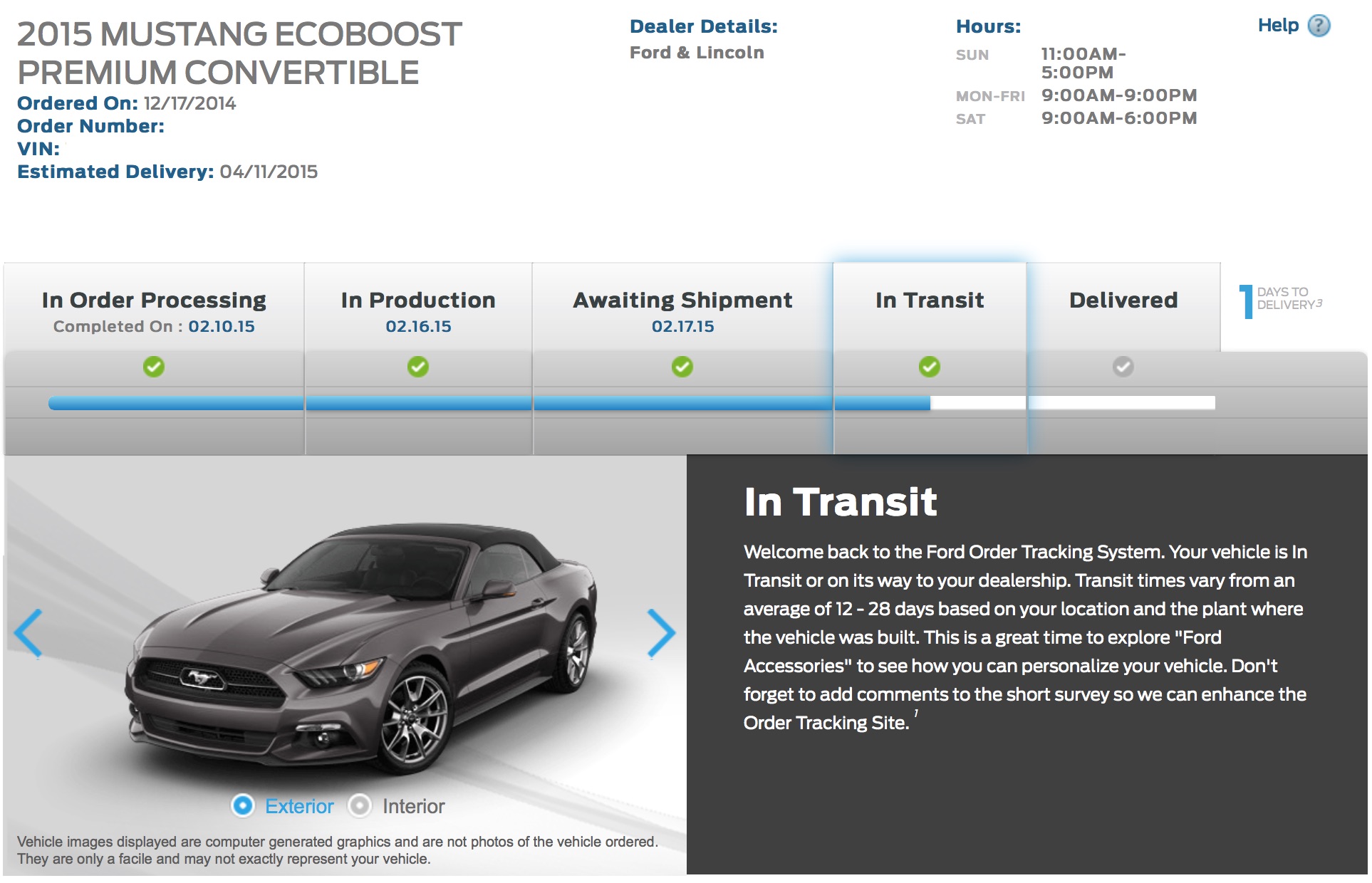Open the Delivered stage tab
1372x883 pixels.
pyautogui.click(x=1123, y=301)
